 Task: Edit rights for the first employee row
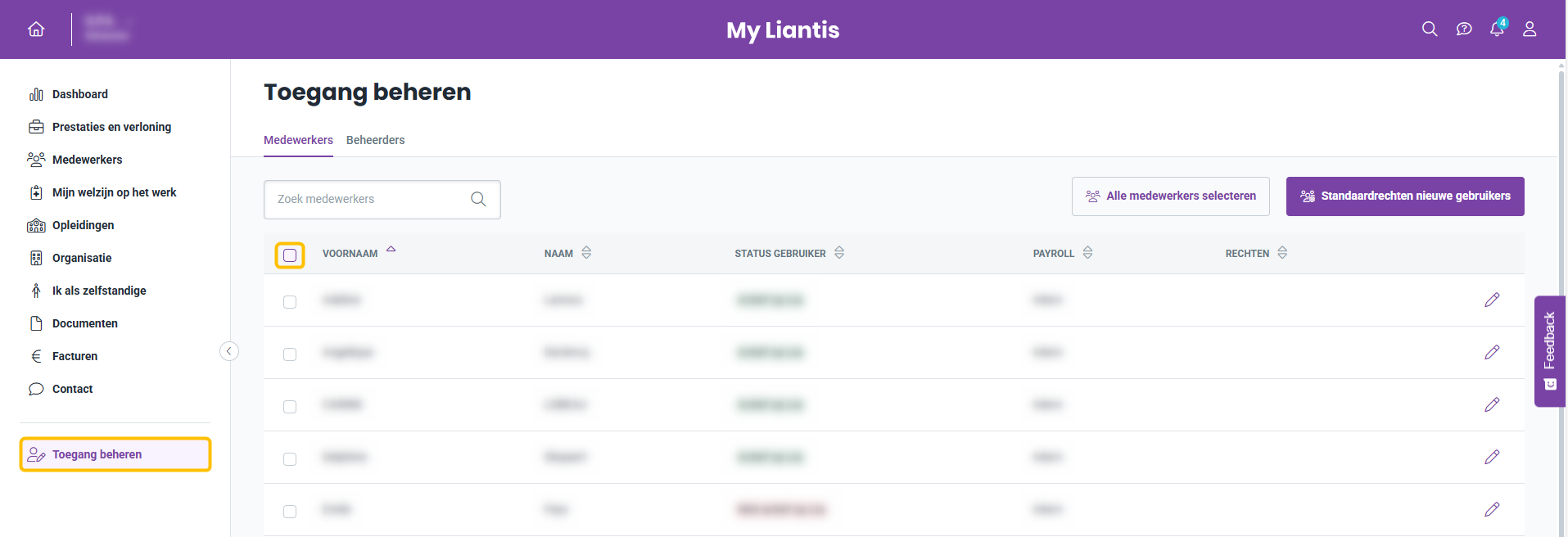(x=1492, y=300)
